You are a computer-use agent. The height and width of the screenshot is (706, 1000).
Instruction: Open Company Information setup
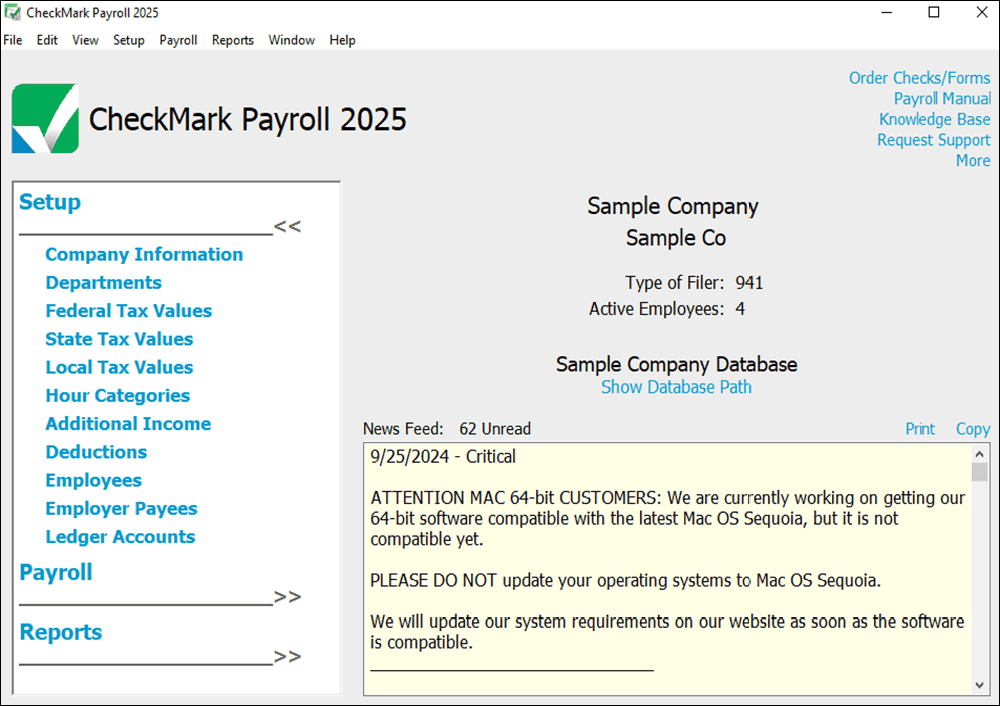click(144, 254)
